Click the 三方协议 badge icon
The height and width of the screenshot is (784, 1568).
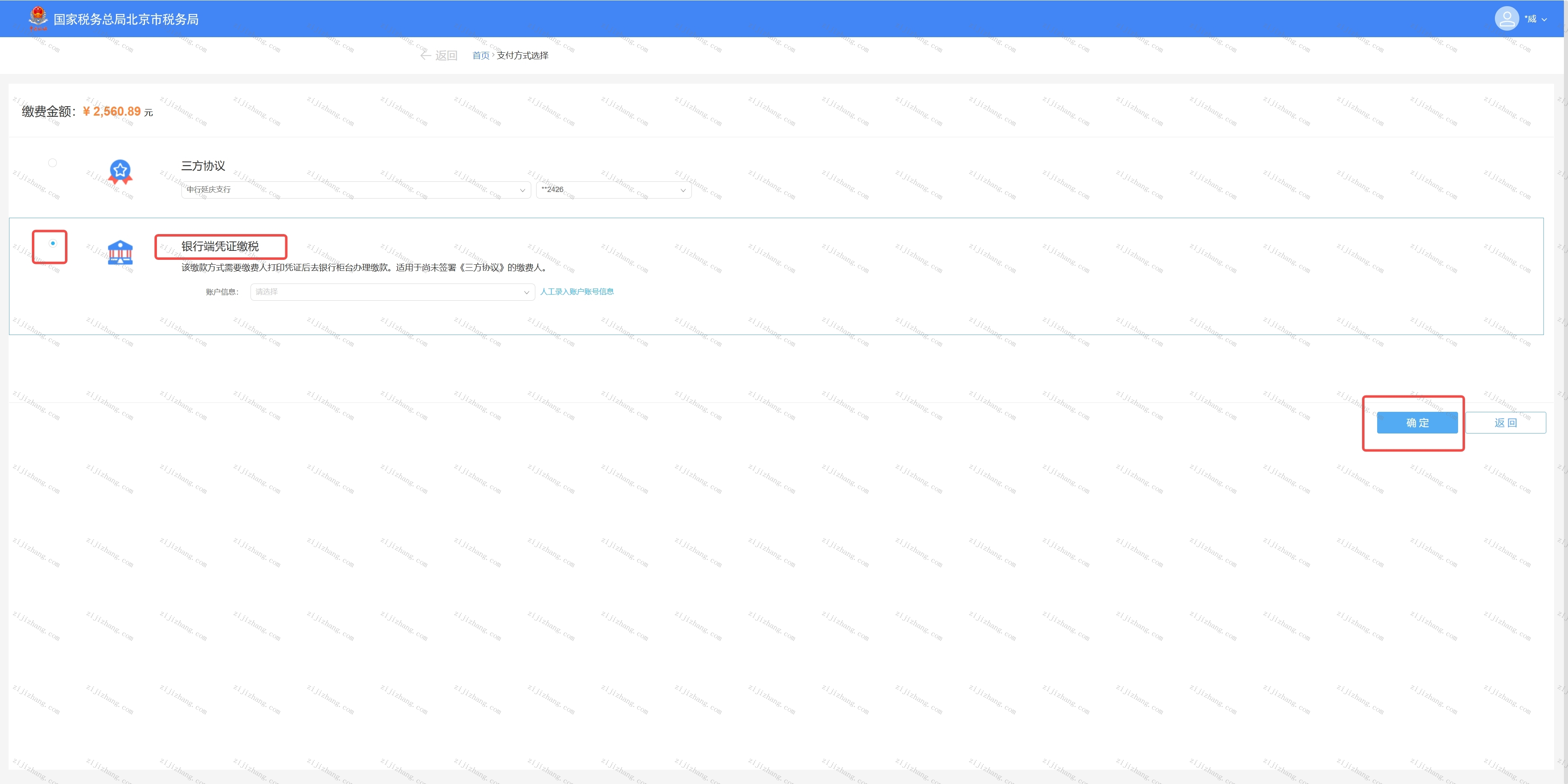click(x=120, y=172)
